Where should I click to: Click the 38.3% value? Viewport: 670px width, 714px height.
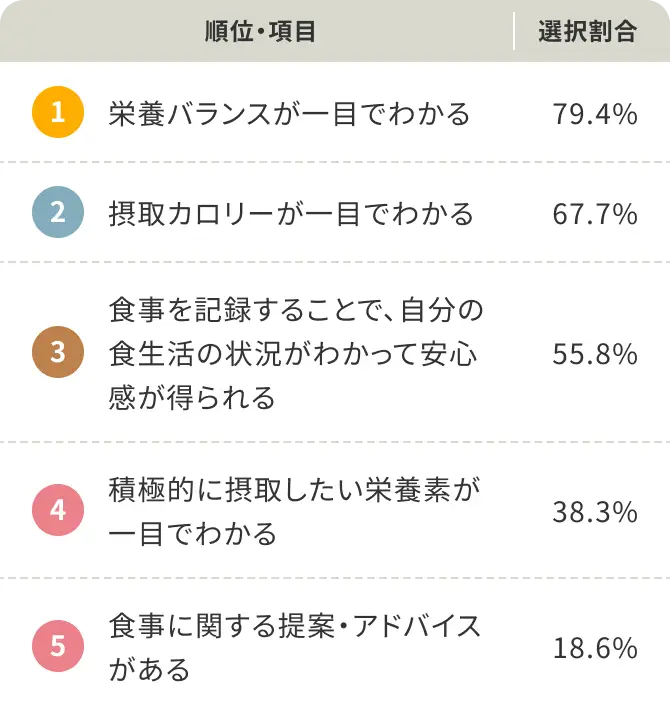(x=594, y=512)
